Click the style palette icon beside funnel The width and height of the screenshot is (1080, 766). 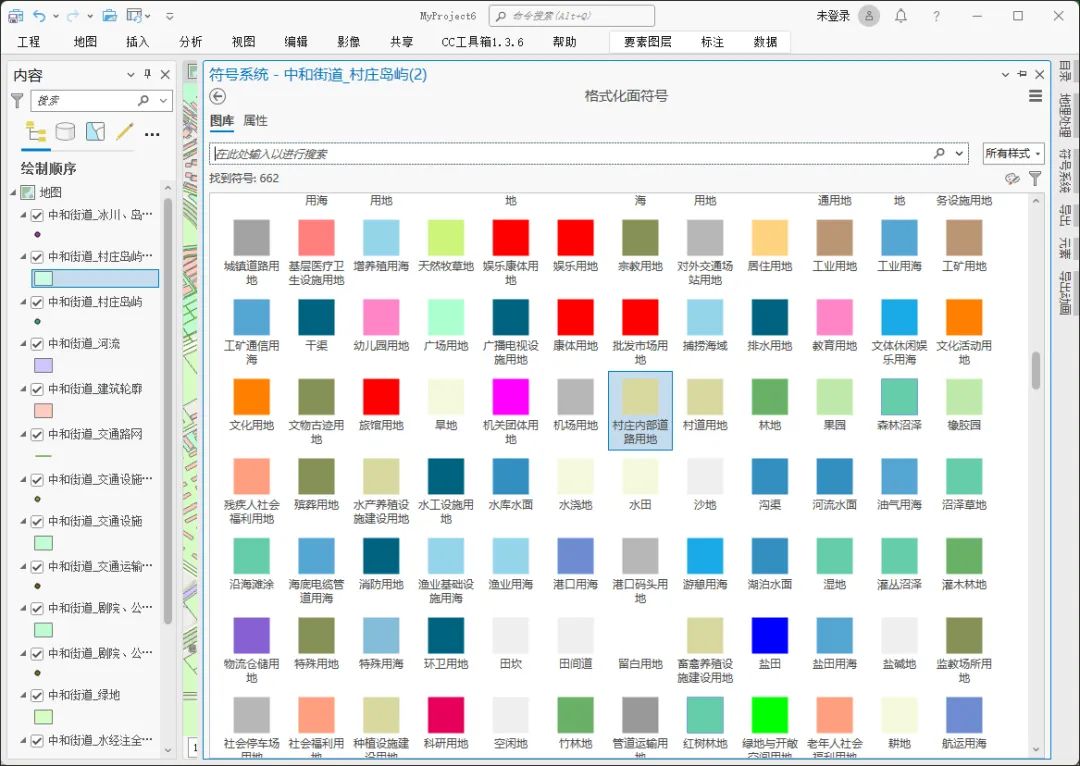coord(1012,179)
